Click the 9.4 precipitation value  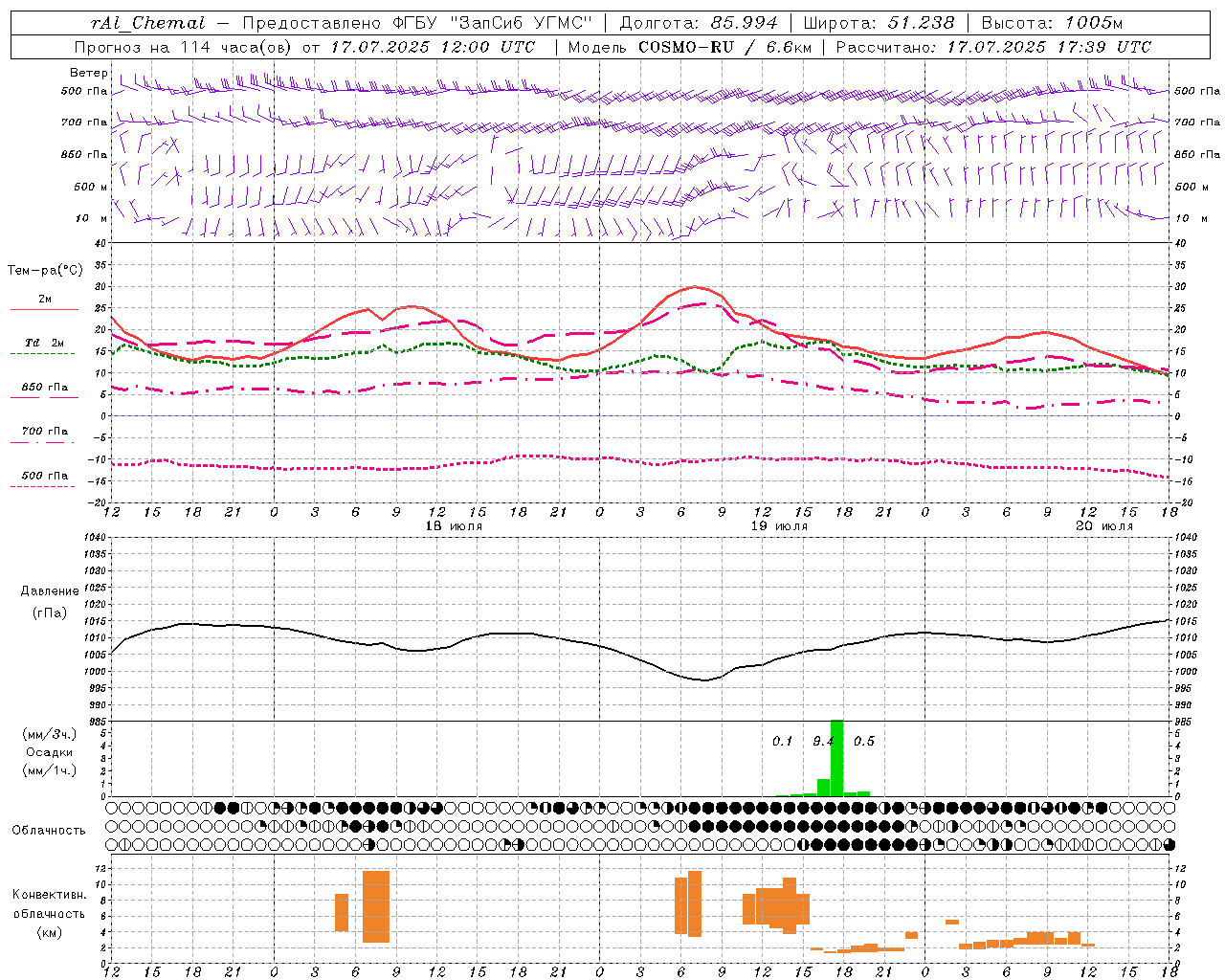click(823, 741)
